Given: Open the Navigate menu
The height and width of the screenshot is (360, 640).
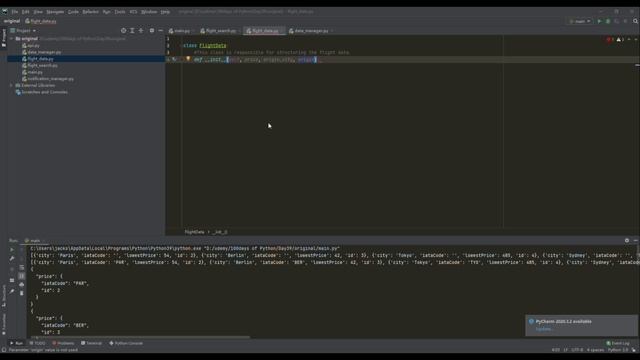Looking at the screenshot, I should coord(55,12).
